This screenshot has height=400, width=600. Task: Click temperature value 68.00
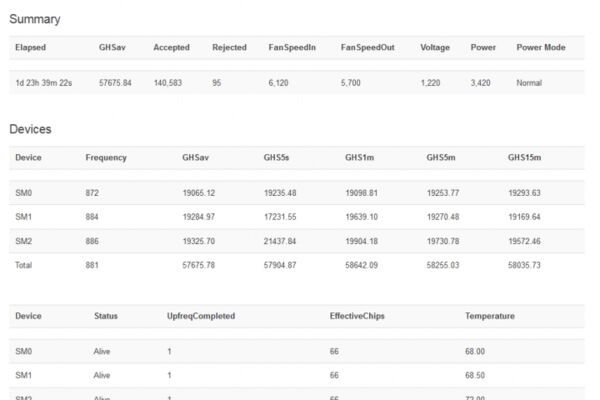point(475,351)
